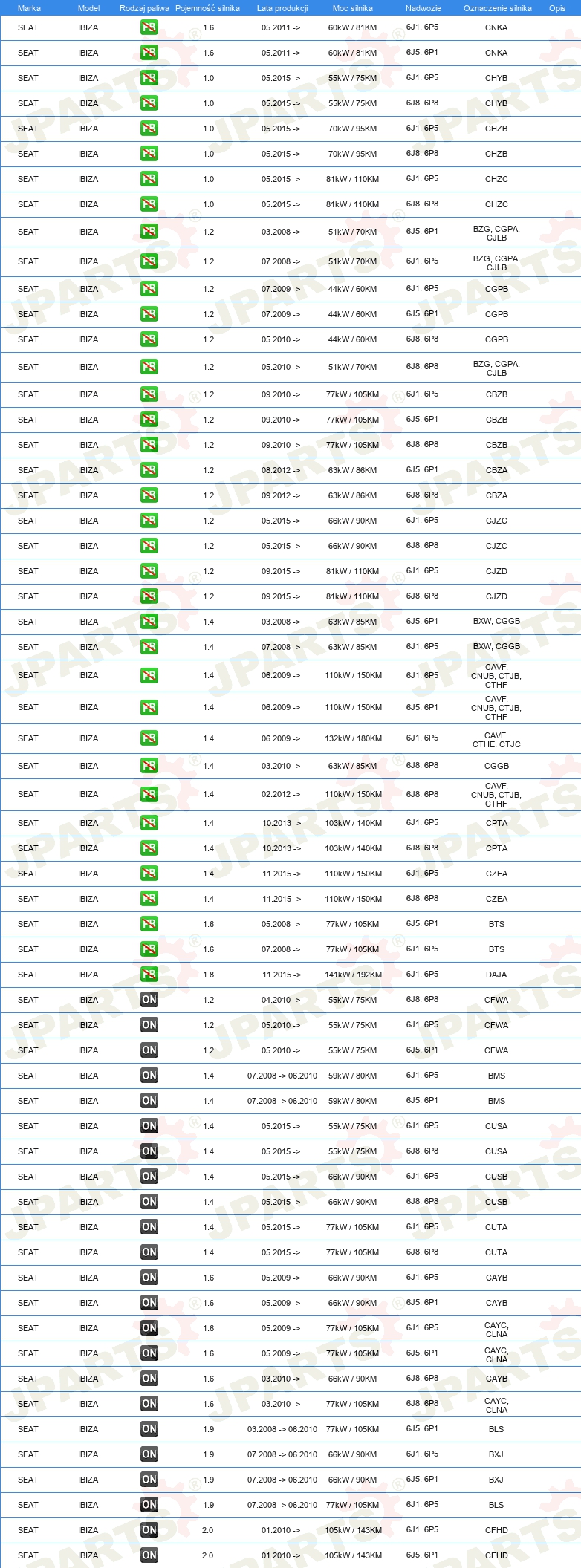Image resolution: width=581 pixels, height=1568 pixels.
Task: Click the CHYB code in the 6J8, 6P8 row
Action: 496,103
